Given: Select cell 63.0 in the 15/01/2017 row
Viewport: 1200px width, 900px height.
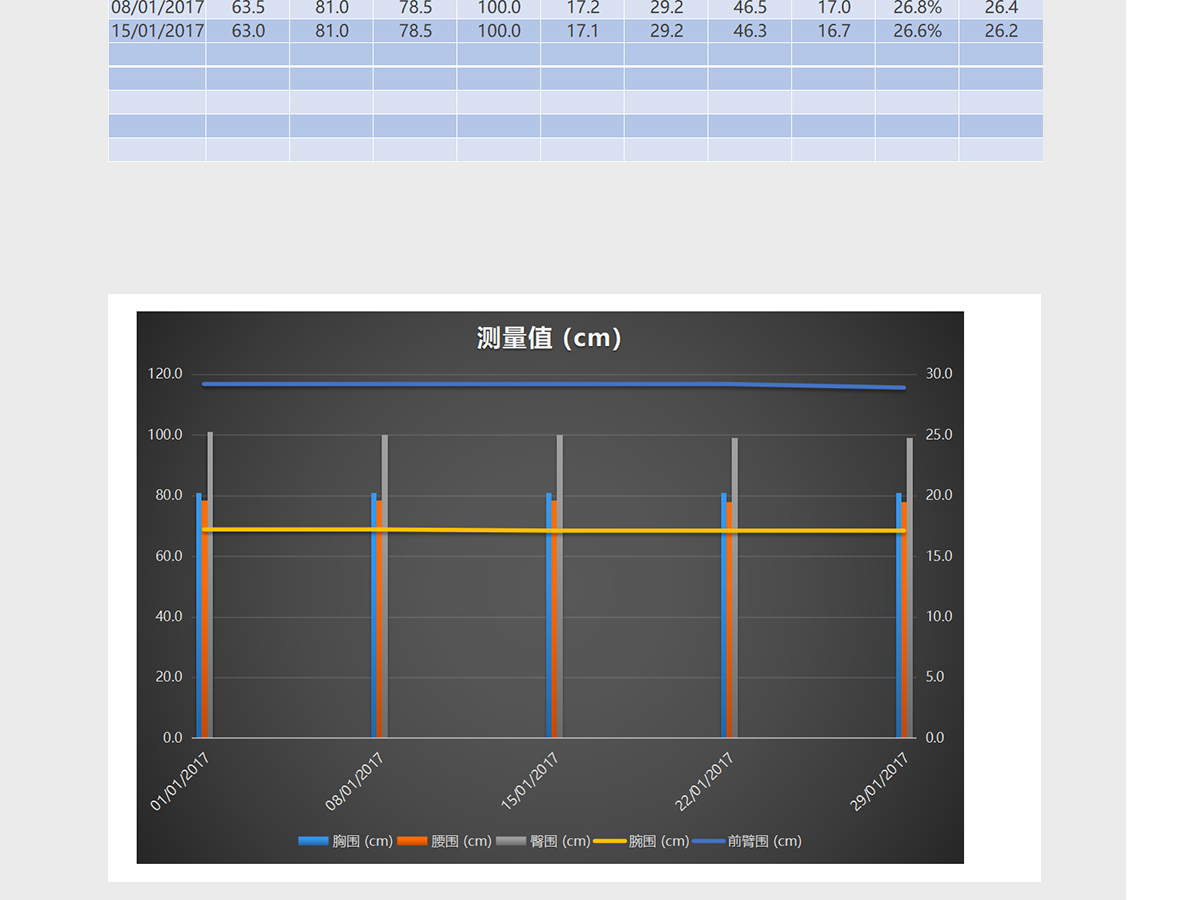Looking at the screenshot, I should click(x=248, y=31).
